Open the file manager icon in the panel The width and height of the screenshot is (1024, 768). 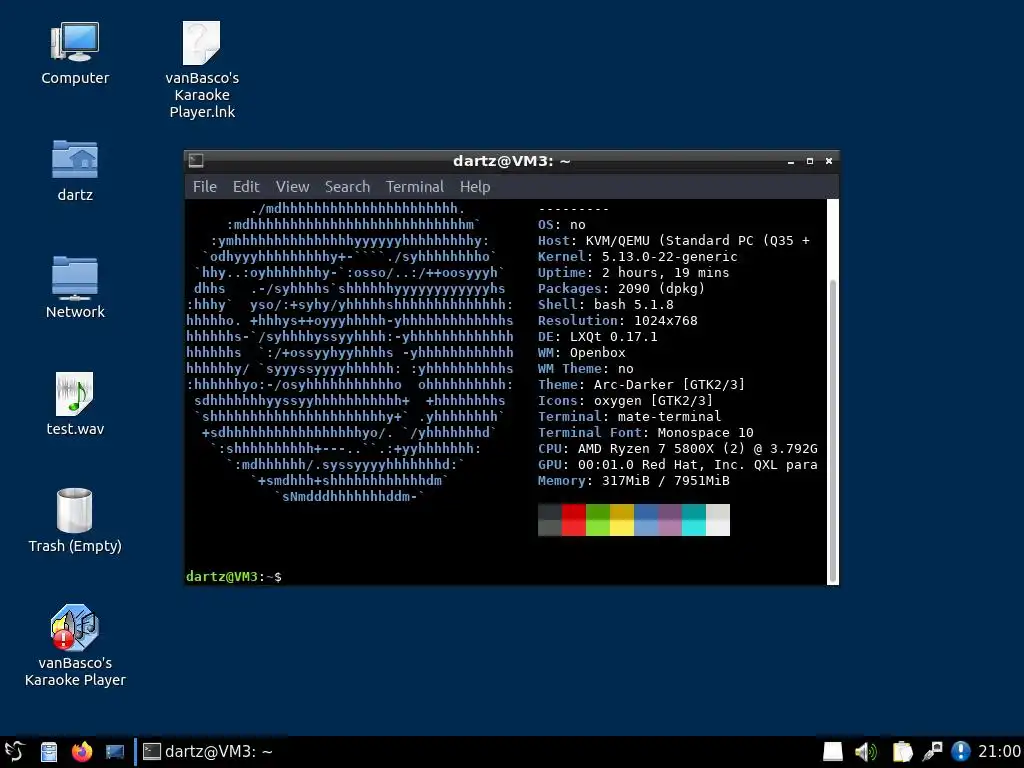49,752
